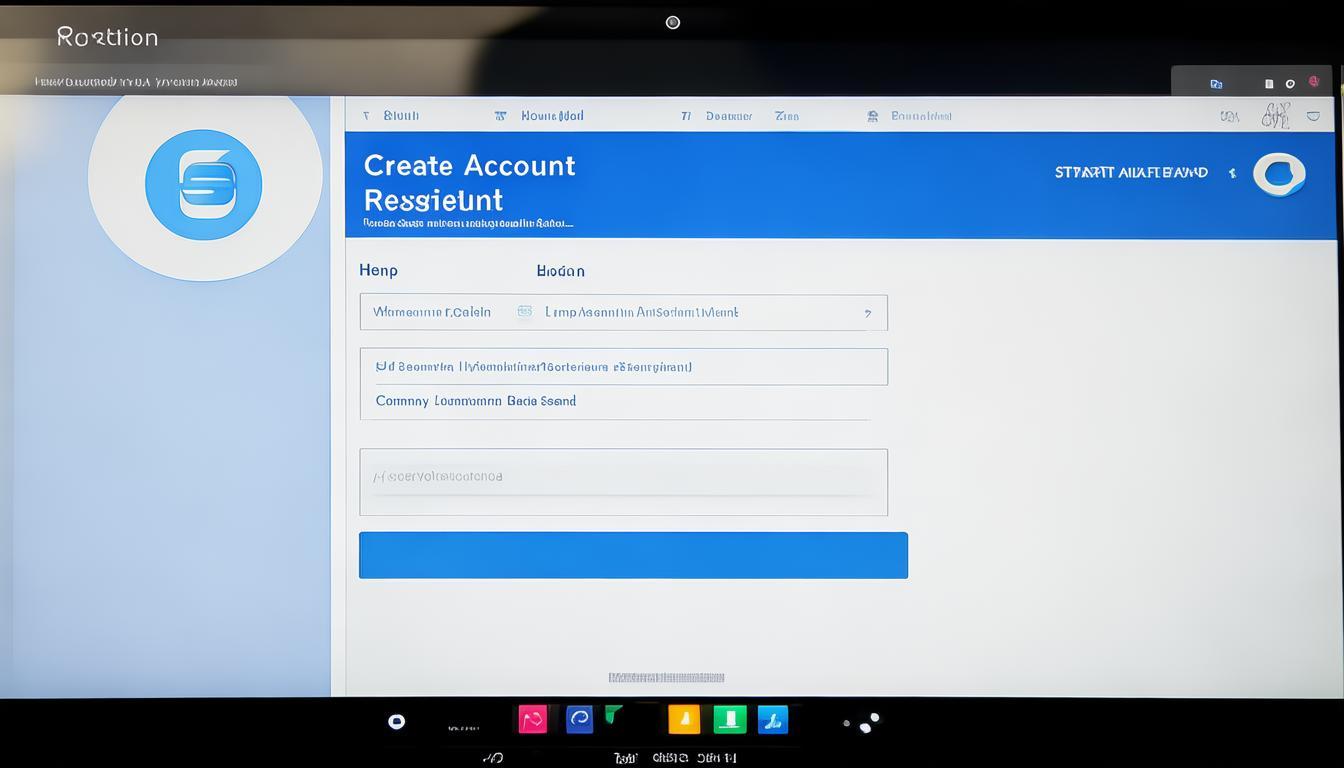This screenshot has width=1344, height=768.
Task: Click the uppercase text in the blue banner
Action: click(1131, 172)
